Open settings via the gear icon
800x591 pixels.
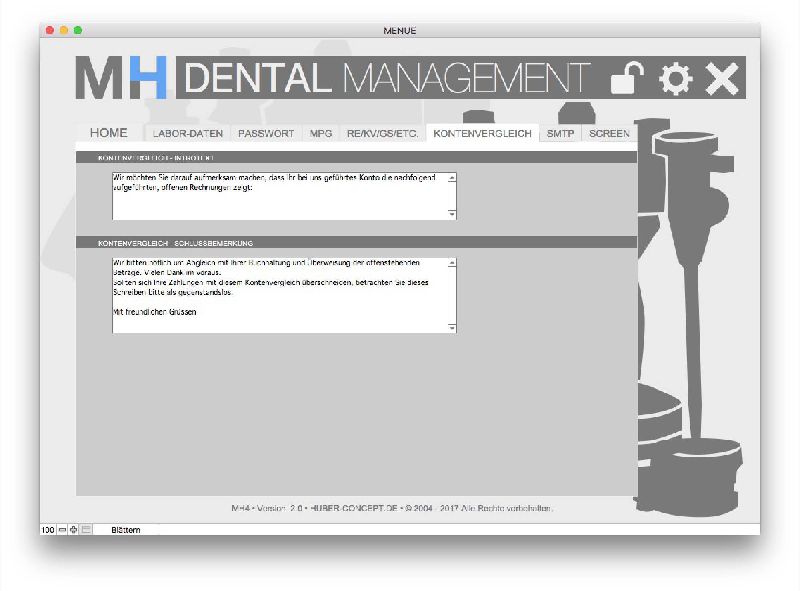(676, 78)
